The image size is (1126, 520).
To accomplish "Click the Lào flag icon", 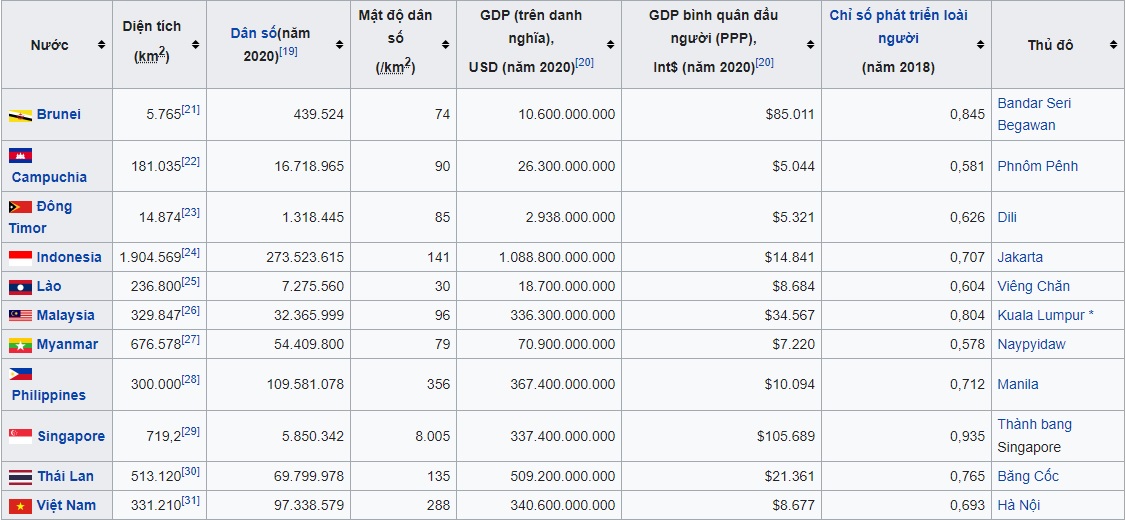I will tap(20, 286).
